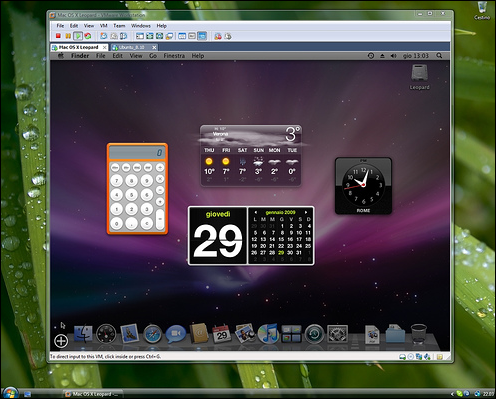Open the Trash in the Mac dock

click(x=418, y=334)
